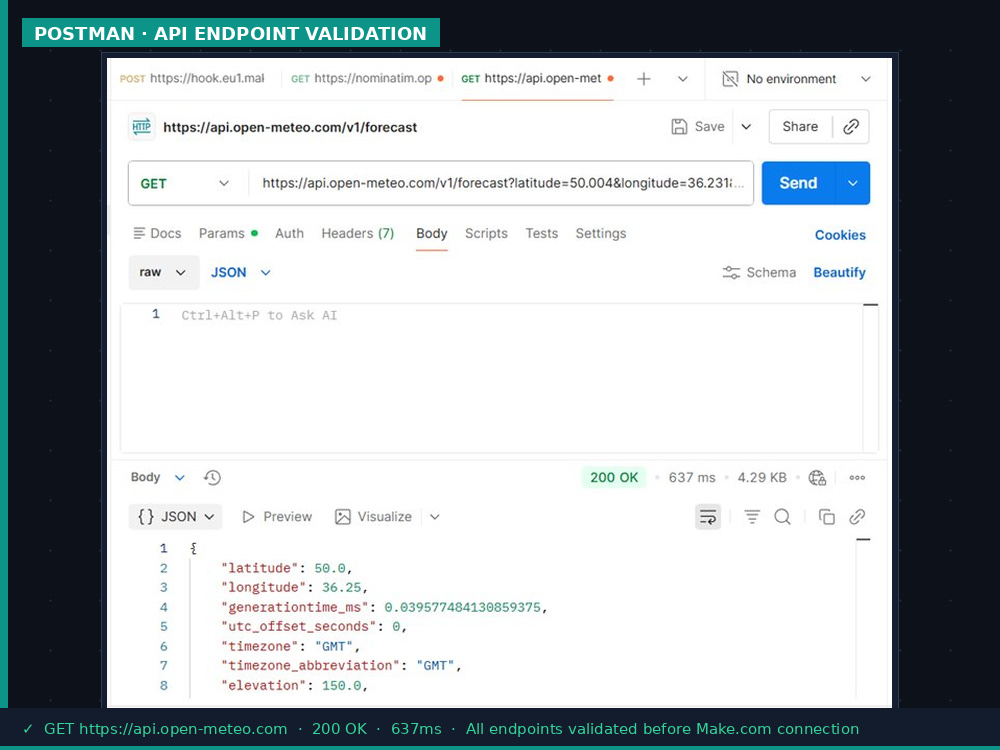The image size is (1000, 750).
Task: Switch to the response Preview view
Action: [x=277, y=517]
